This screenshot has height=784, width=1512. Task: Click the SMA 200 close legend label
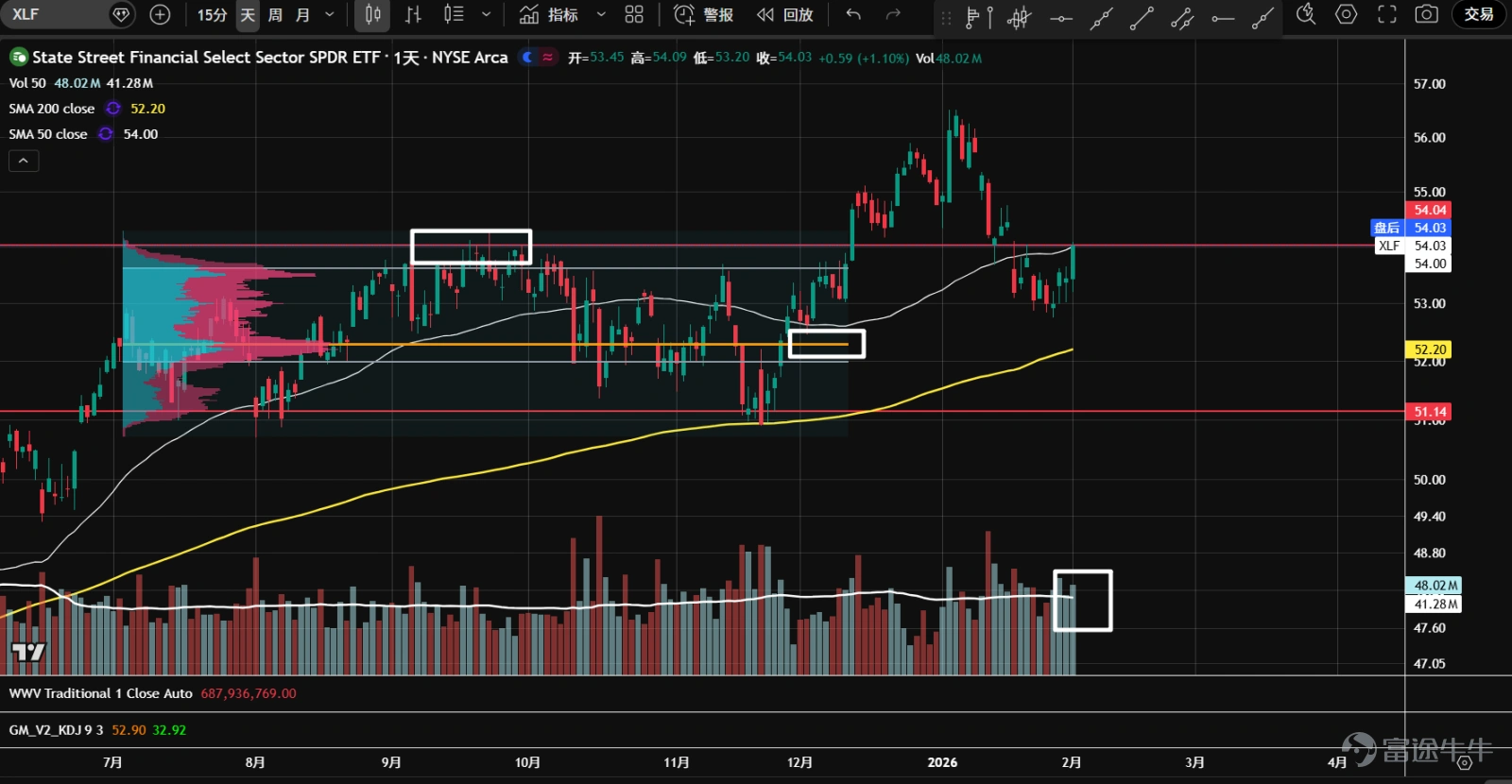[x=52, y=109]
